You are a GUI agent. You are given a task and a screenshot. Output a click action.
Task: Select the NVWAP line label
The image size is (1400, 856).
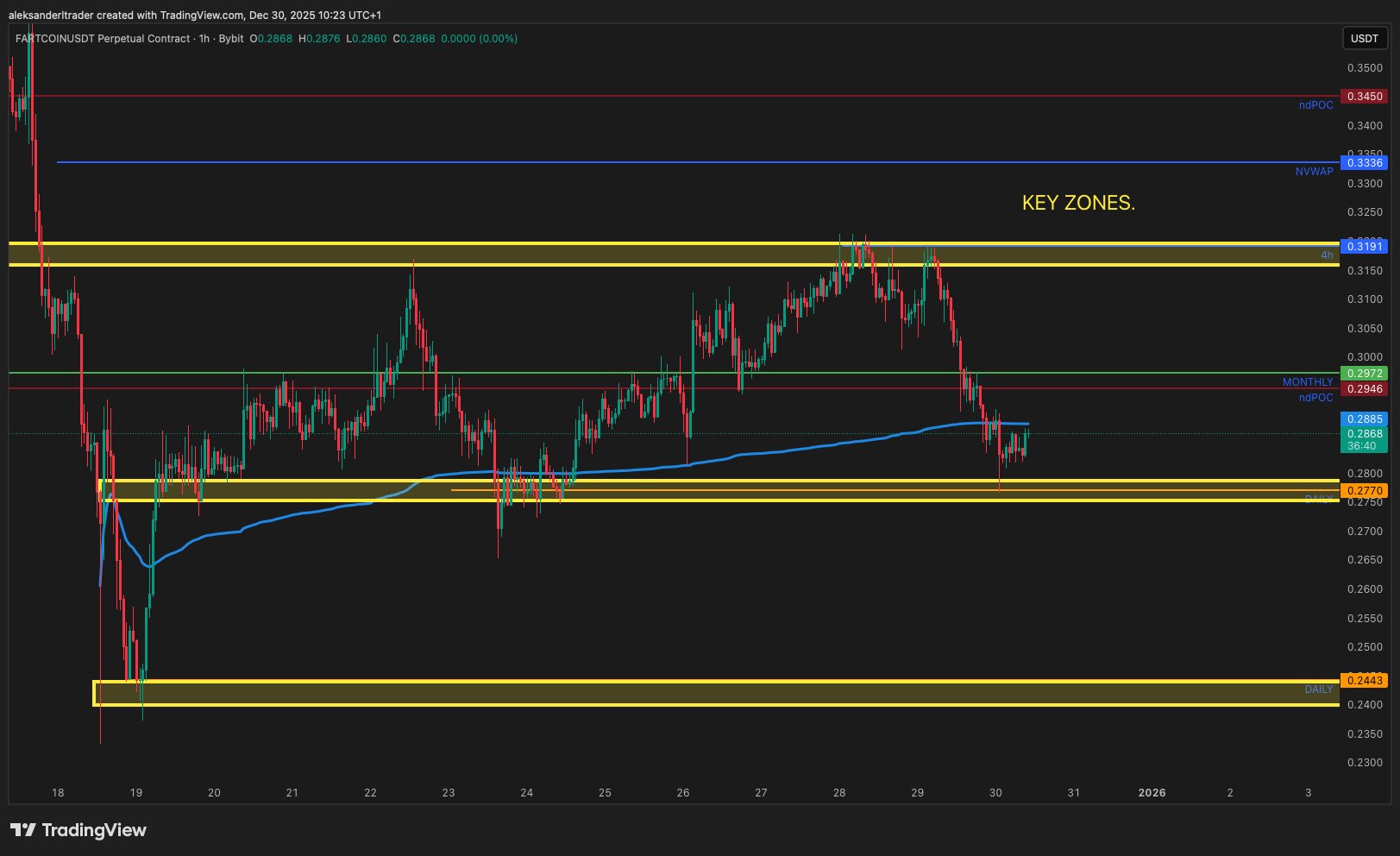tap(1314, 172)
